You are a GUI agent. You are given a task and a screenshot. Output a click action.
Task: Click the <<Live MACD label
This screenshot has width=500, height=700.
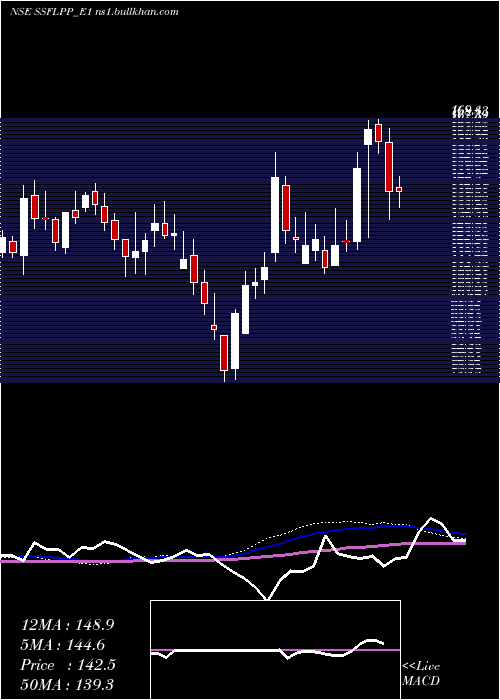421,673
